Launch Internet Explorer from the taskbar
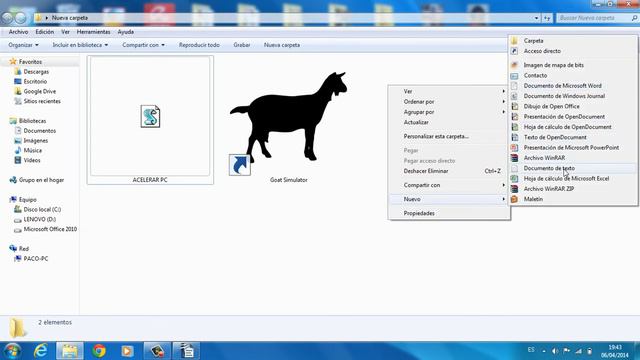 tap(41, 351)
